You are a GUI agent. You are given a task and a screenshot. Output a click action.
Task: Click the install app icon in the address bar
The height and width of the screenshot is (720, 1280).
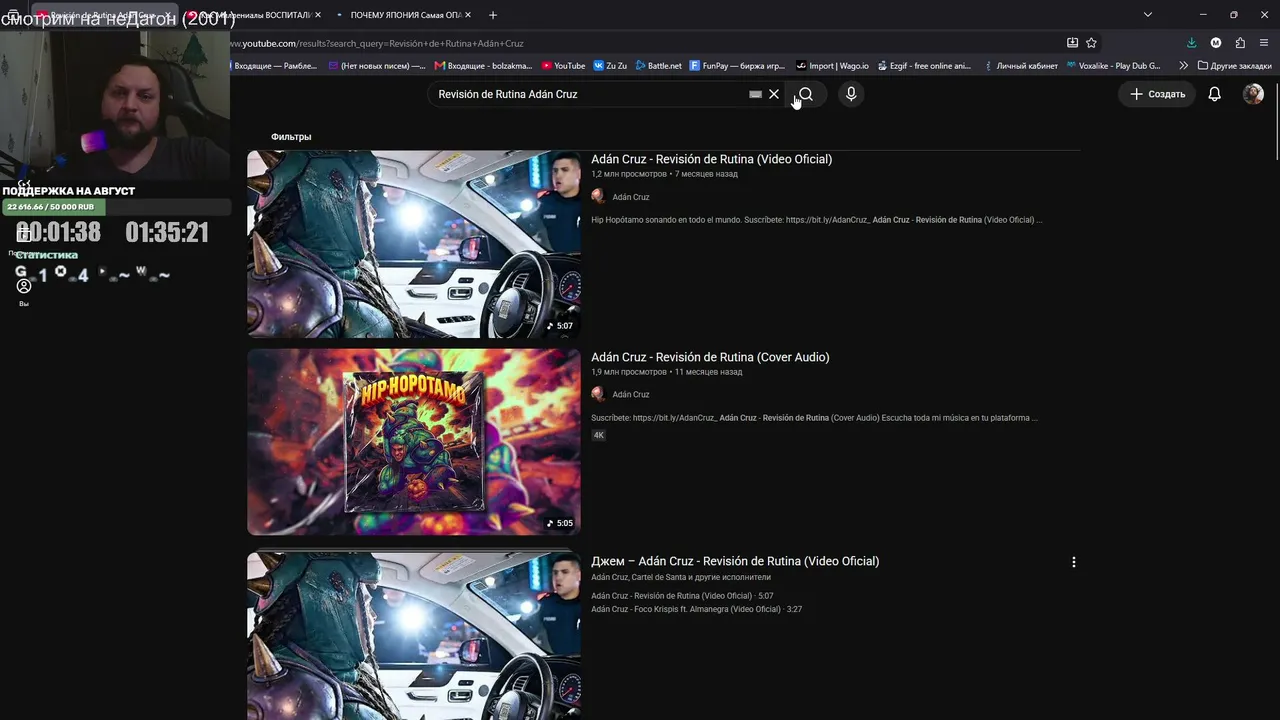coord(1072,43)
